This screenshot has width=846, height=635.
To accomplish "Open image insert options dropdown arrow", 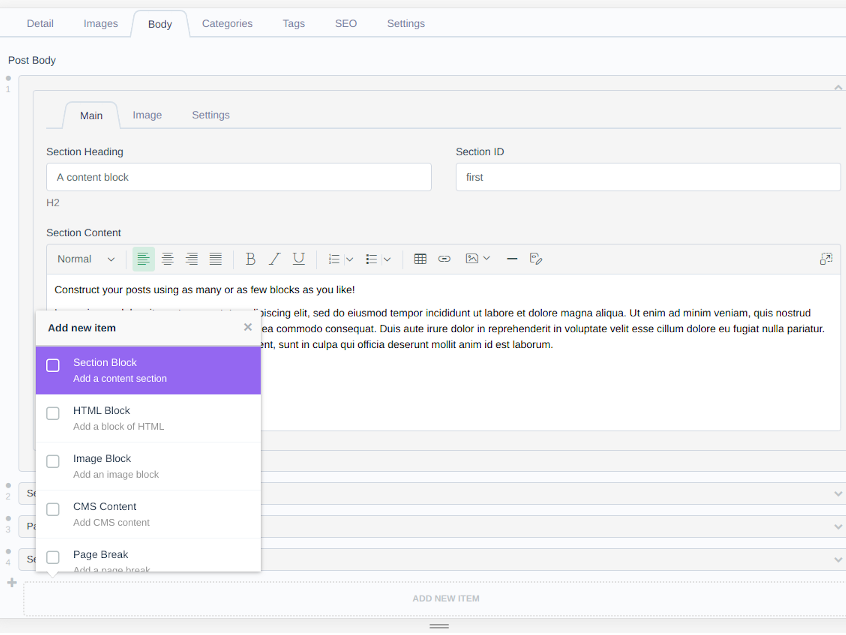I will click(486, 258).
